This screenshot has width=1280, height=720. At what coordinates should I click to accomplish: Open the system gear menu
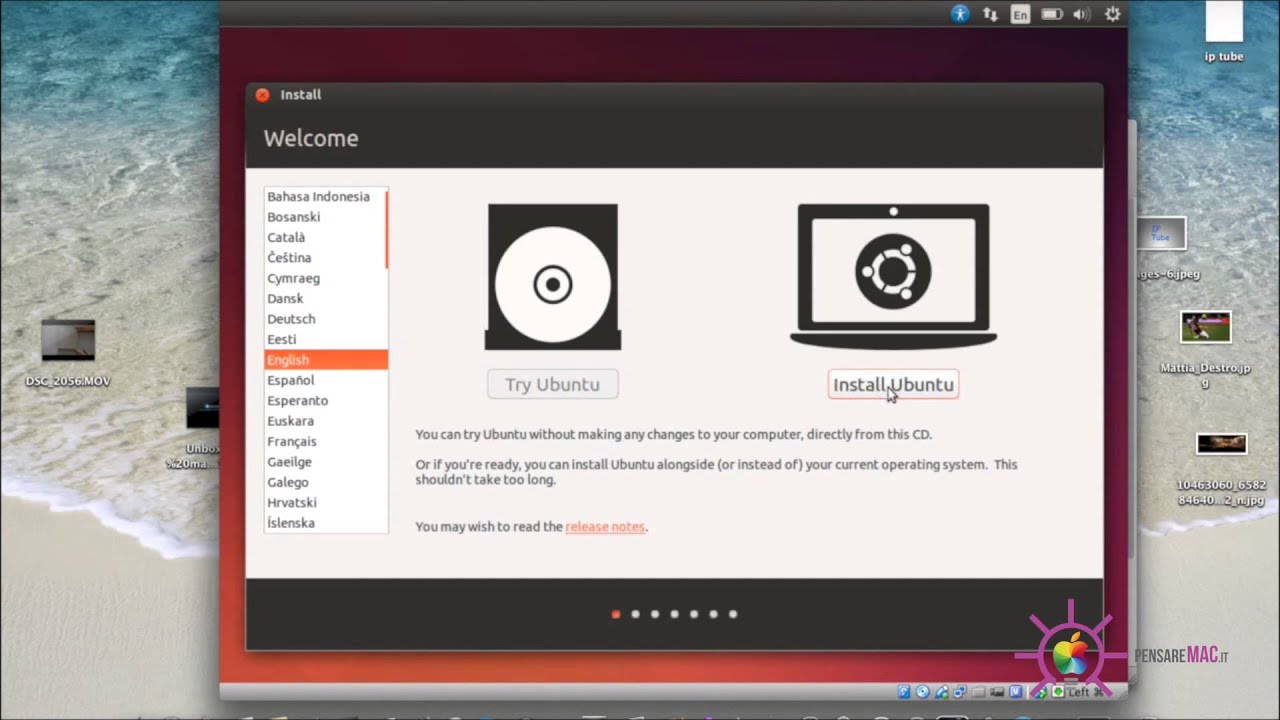[1112, 14]
